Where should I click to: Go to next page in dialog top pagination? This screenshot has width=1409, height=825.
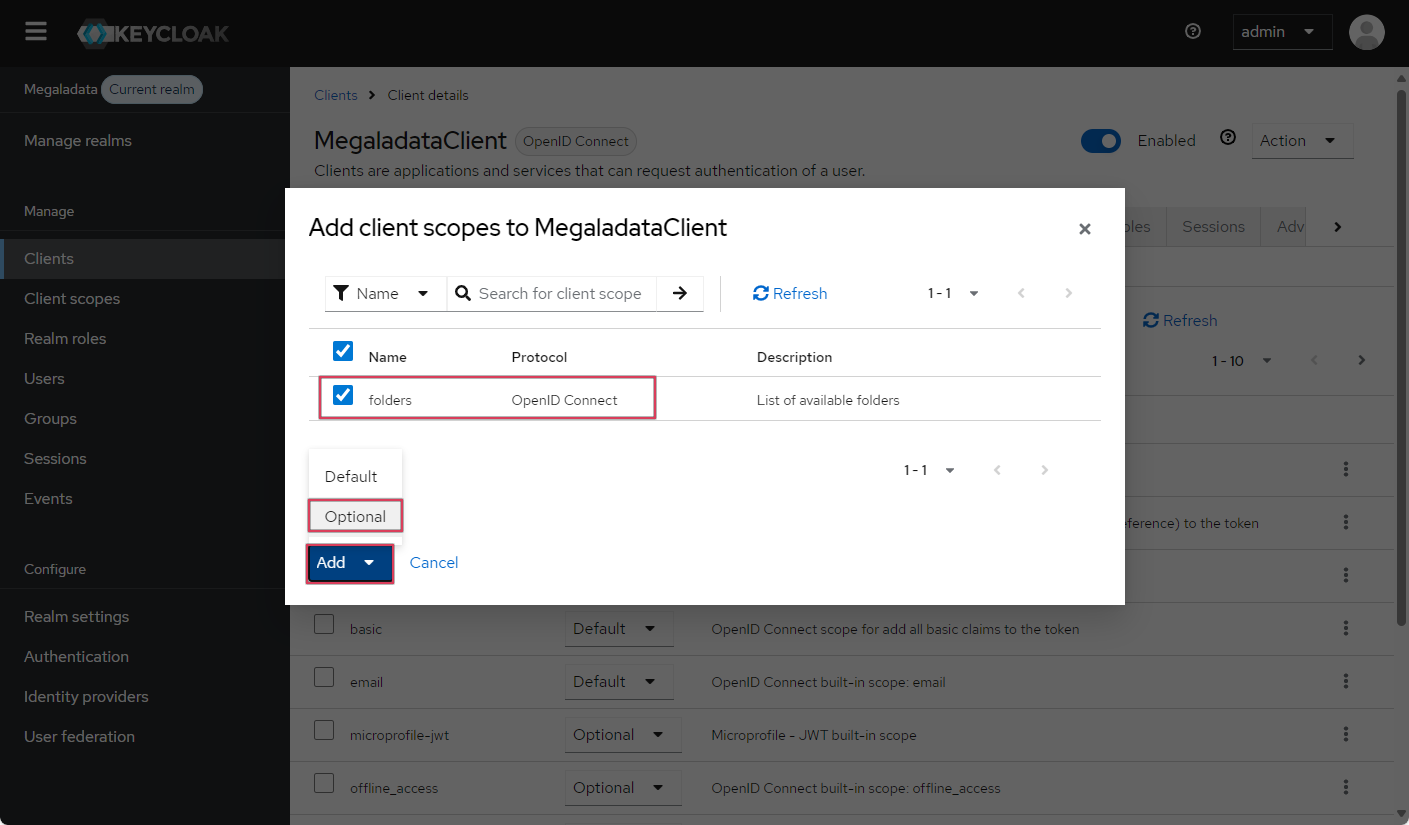pyautogui.click(x=1068, y=293)
